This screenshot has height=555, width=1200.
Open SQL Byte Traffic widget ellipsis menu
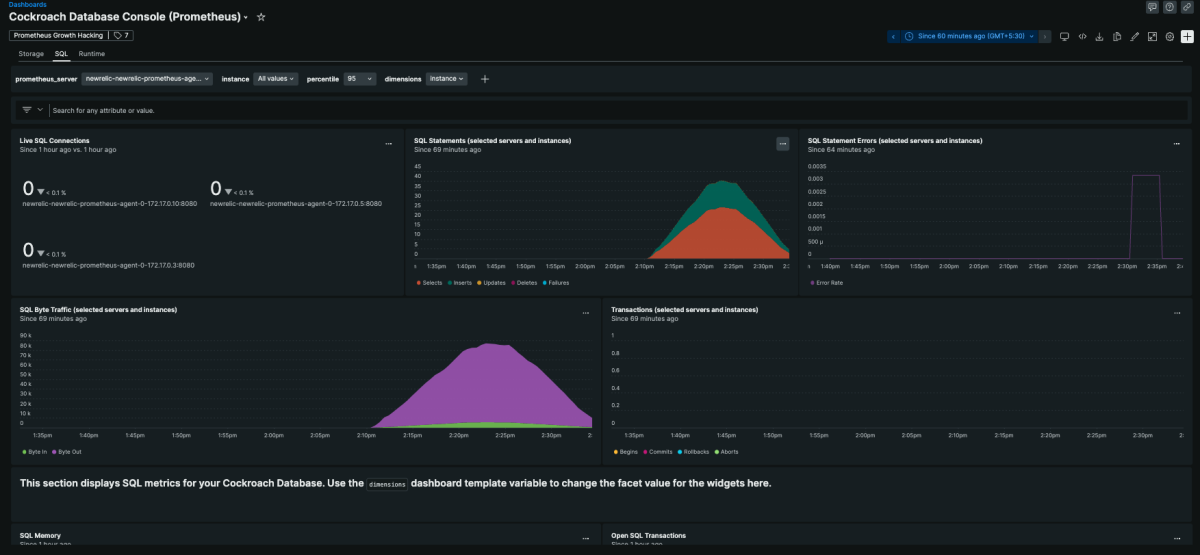pyautogui.click(x=586, y=314)
